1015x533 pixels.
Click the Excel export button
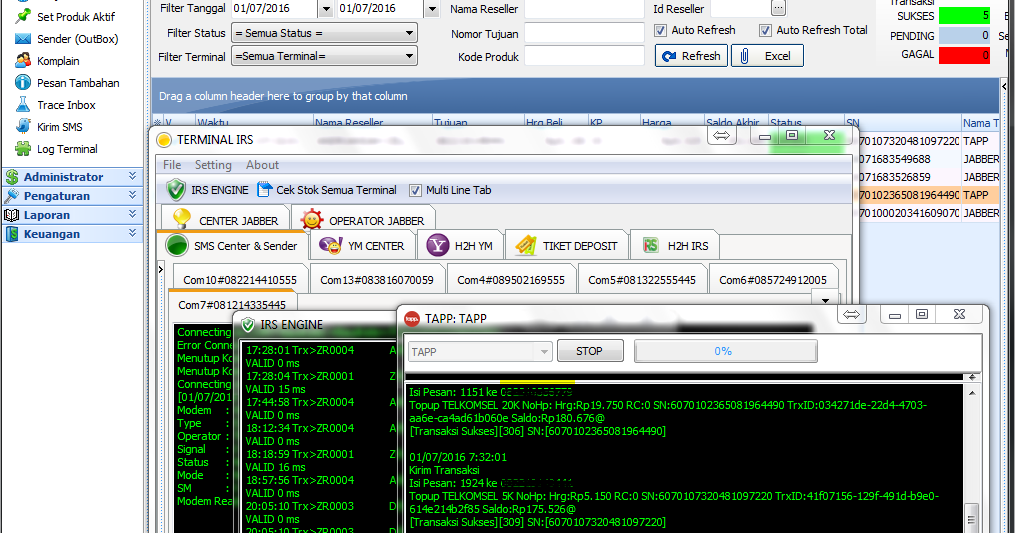click(x=767, y=56)
